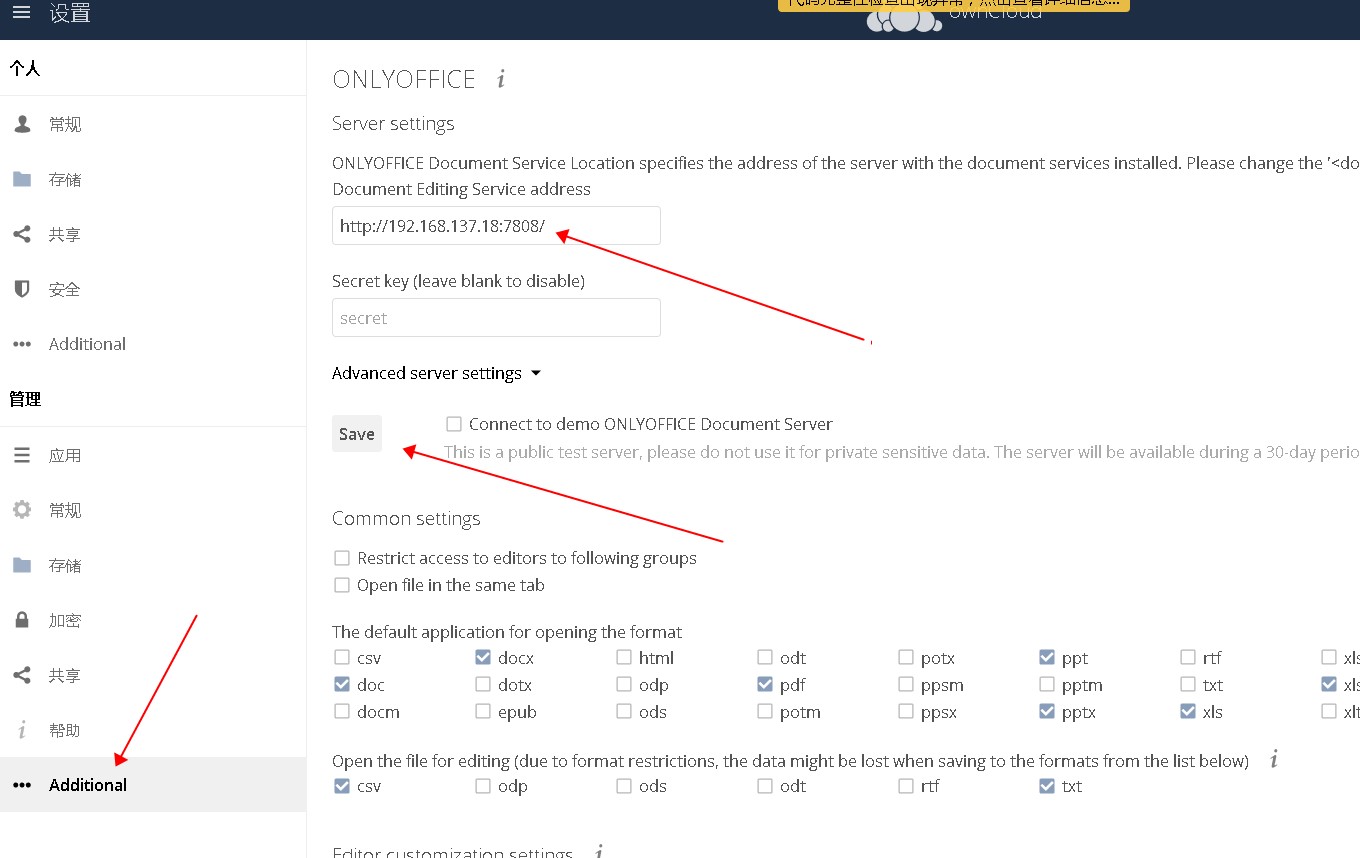Image resolution: width=1360 pixels, height=858 pixels.
Task: Check txt in default application formats
Action: 1188,685
